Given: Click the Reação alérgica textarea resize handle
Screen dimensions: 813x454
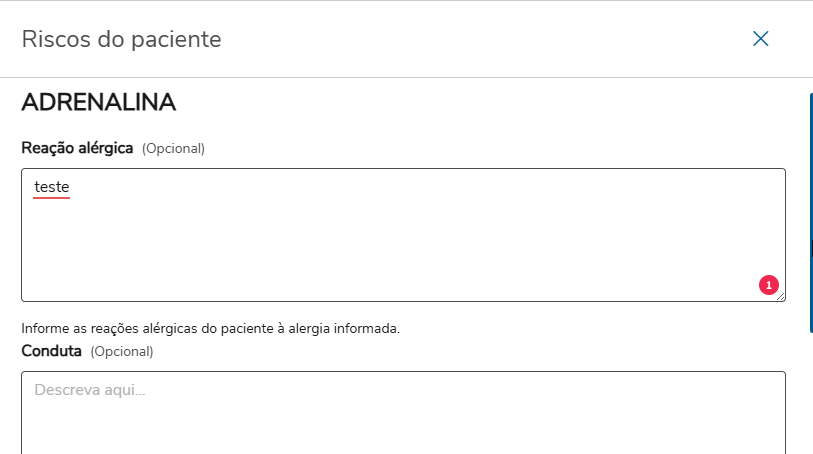Looking at the screenshot, I should (x=781, y=296).
